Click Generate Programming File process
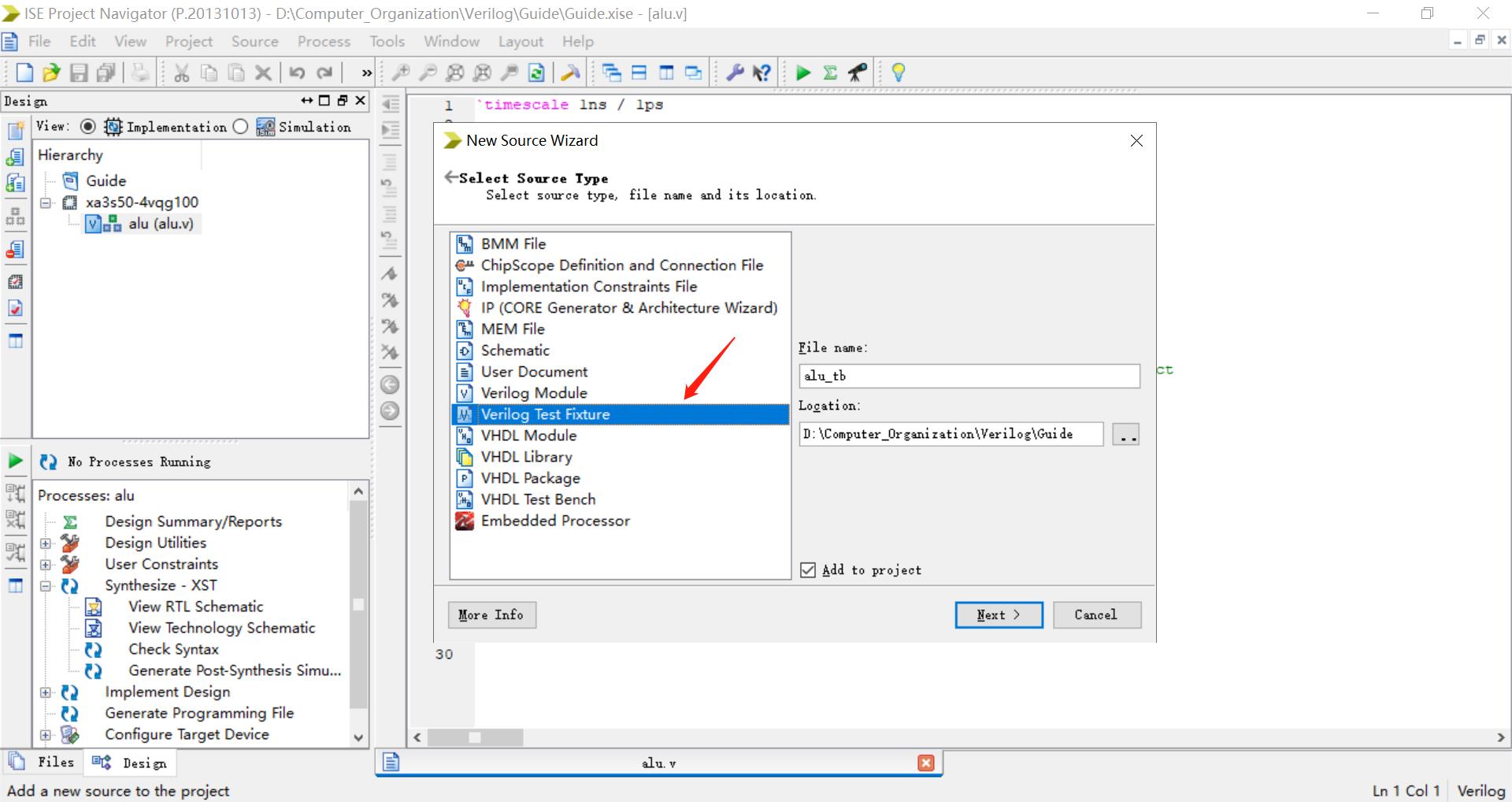 pyautogui.click(x=199, y=713)
